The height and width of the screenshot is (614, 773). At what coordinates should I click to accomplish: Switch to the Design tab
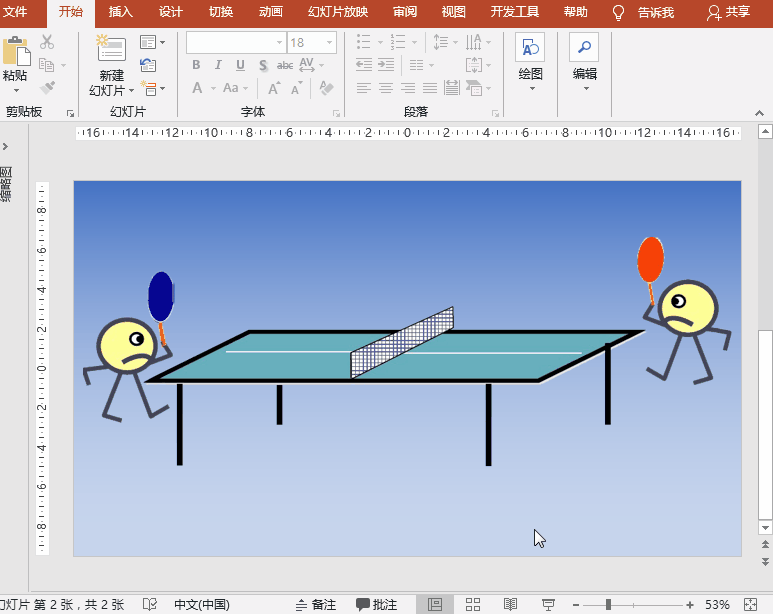click(x=171, y=12)
